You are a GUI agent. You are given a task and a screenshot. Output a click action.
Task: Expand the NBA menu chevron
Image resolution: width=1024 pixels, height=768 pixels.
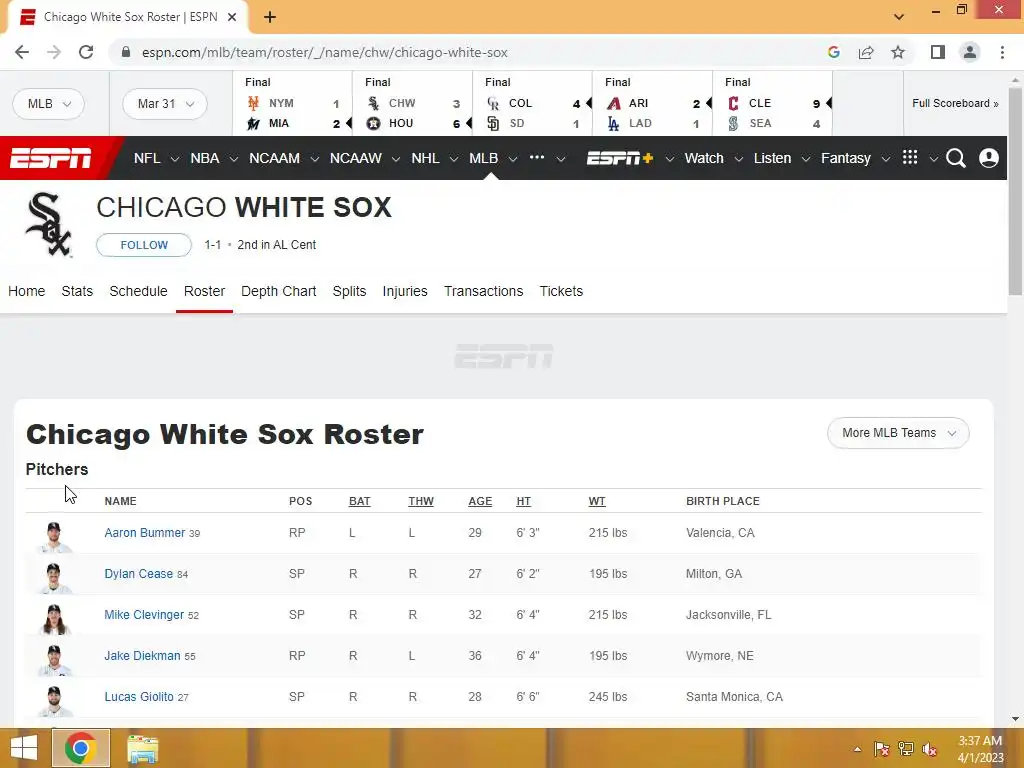click(x=233, y=159)
